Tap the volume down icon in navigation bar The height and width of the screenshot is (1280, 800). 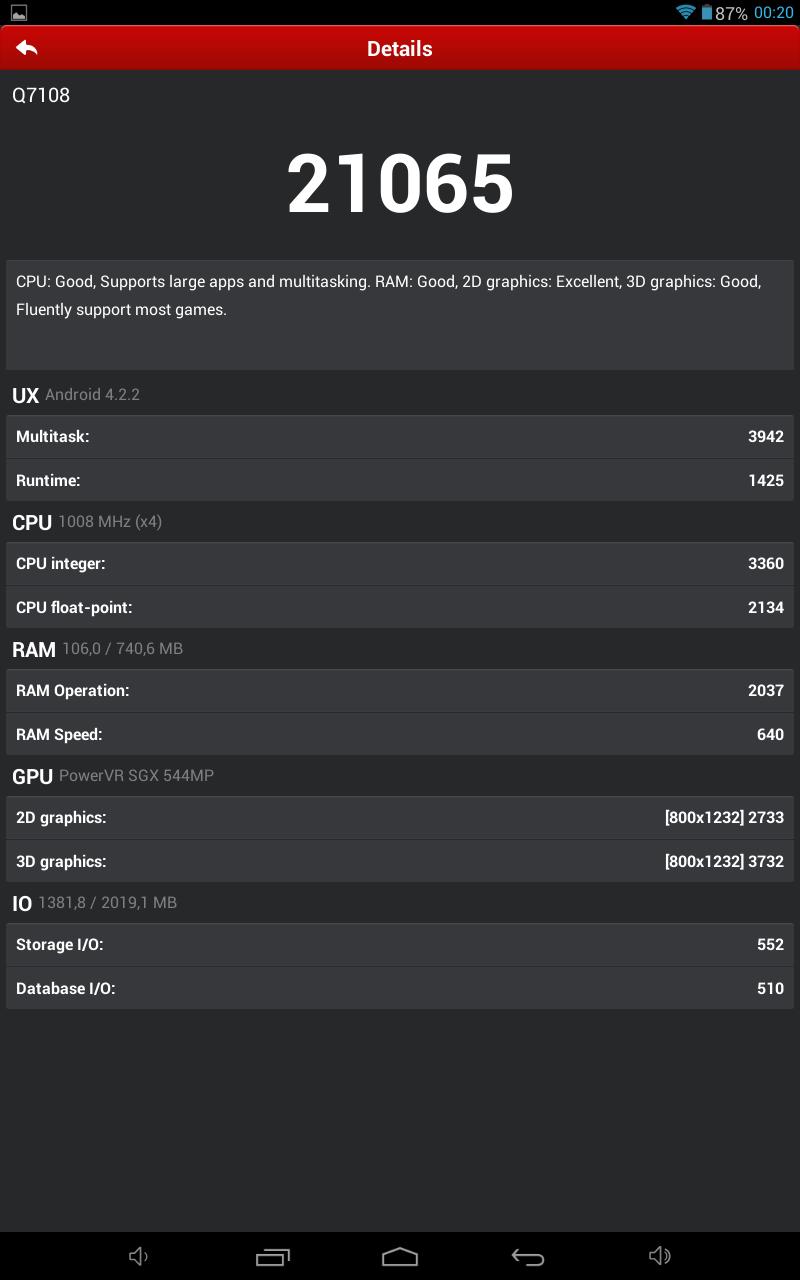pos(139,1256)
